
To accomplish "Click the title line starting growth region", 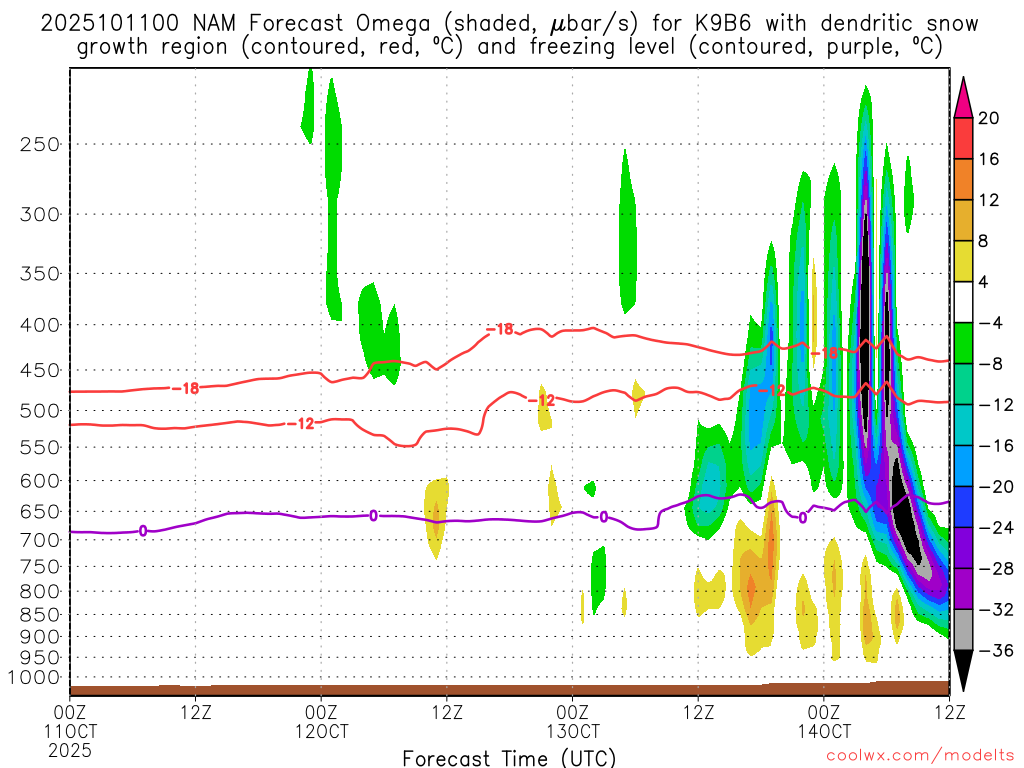I will (x=509, y=47).
